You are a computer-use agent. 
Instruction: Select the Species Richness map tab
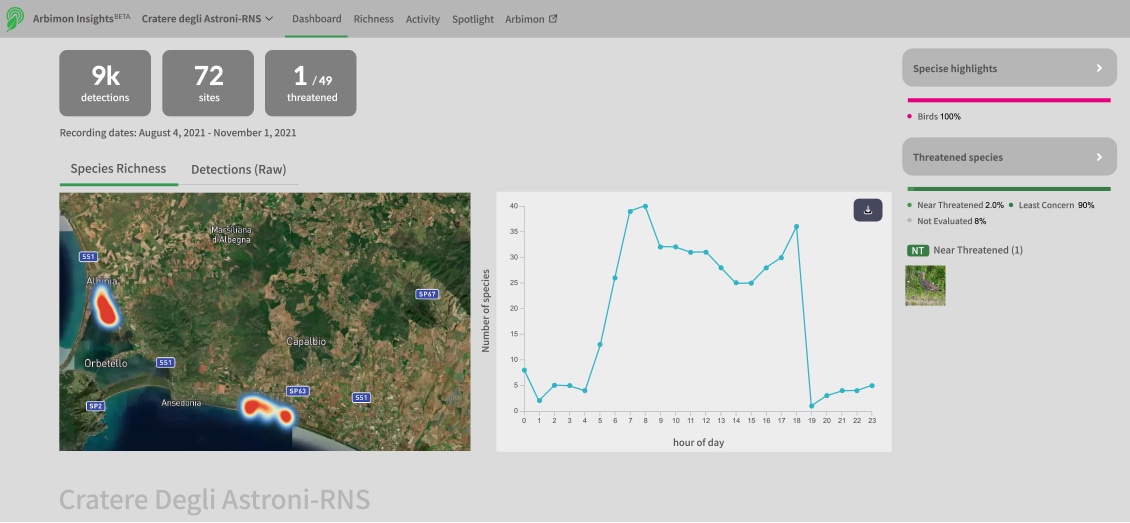118,169
